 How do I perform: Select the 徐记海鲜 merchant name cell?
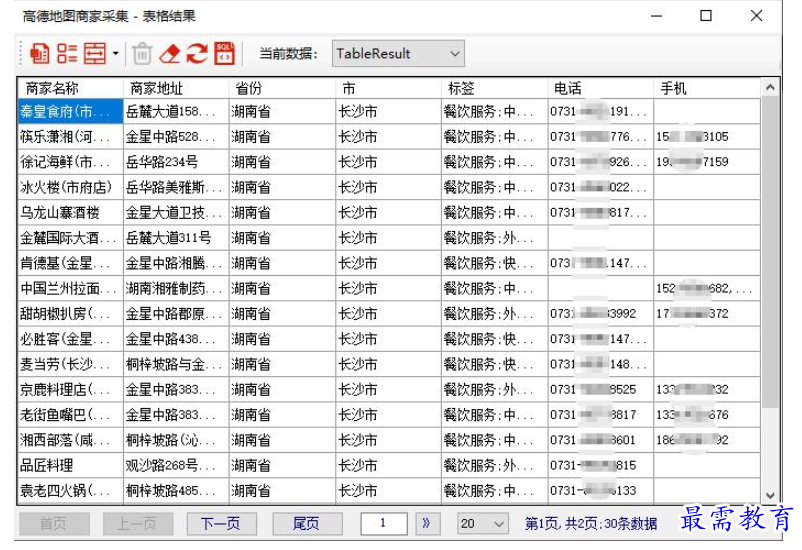pos(70,162)
